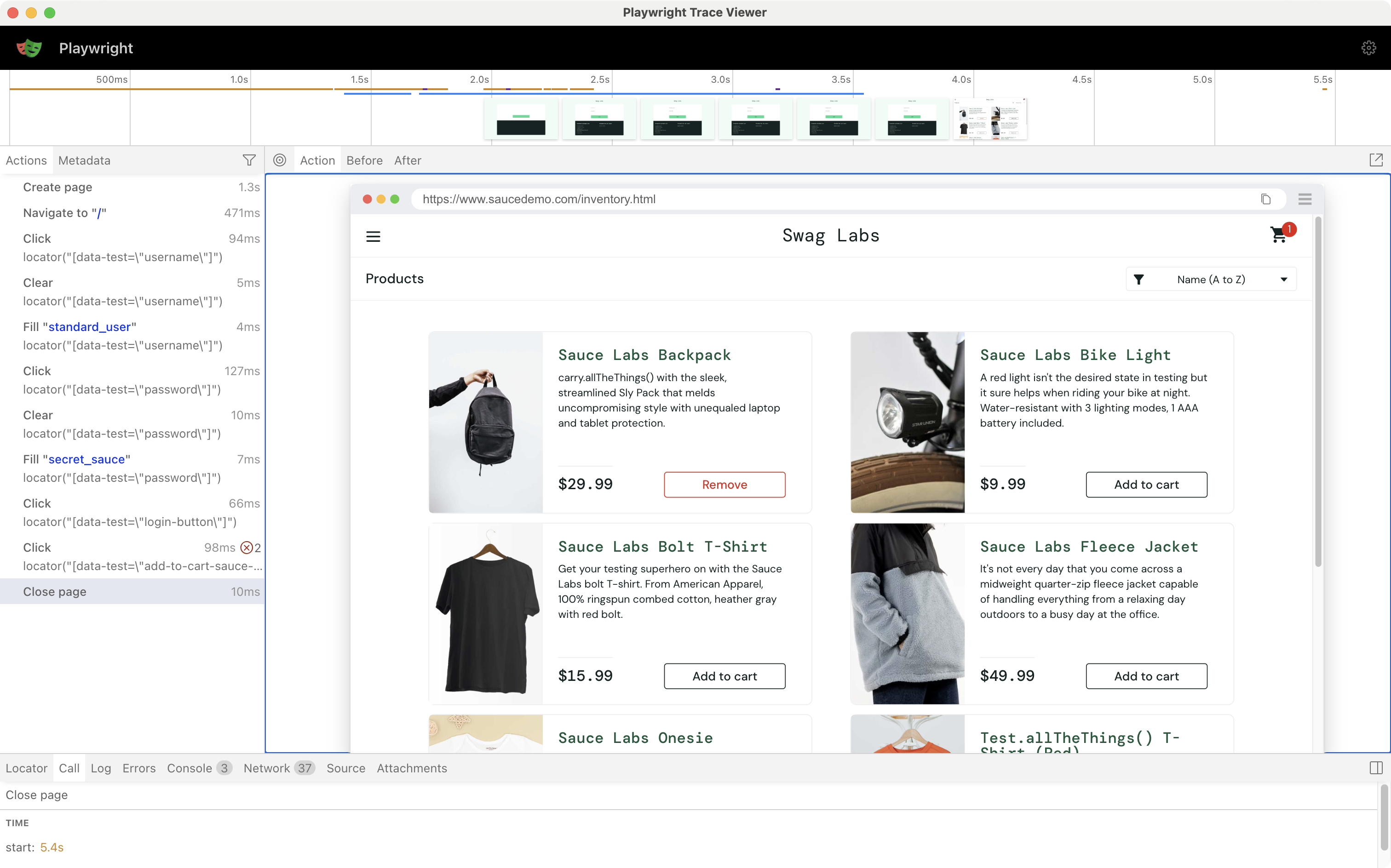Open the Network tab

pos(279,768)
